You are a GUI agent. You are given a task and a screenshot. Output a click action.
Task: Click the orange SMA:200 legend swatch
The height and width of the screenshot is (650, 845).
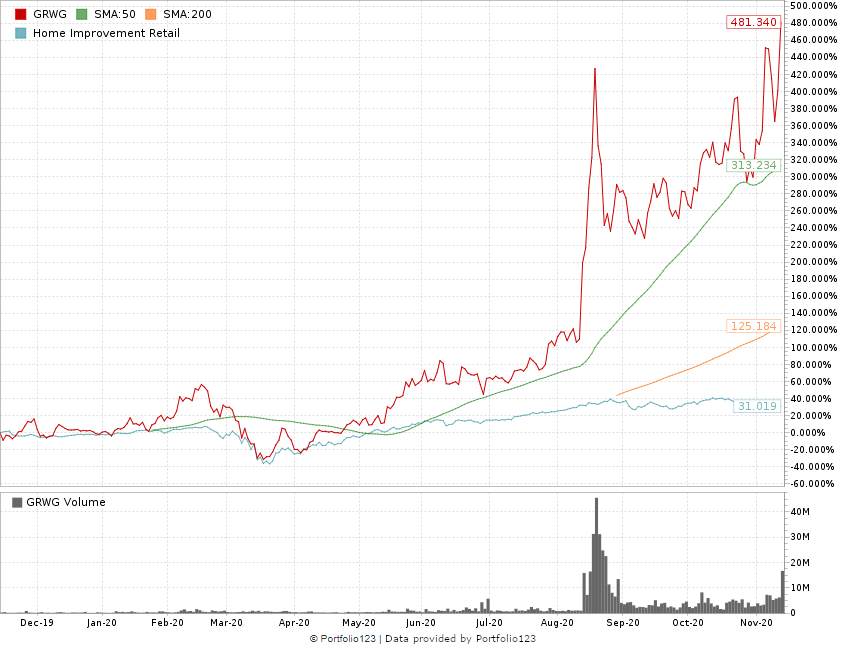pyautogui.click(x=150, y=15)
